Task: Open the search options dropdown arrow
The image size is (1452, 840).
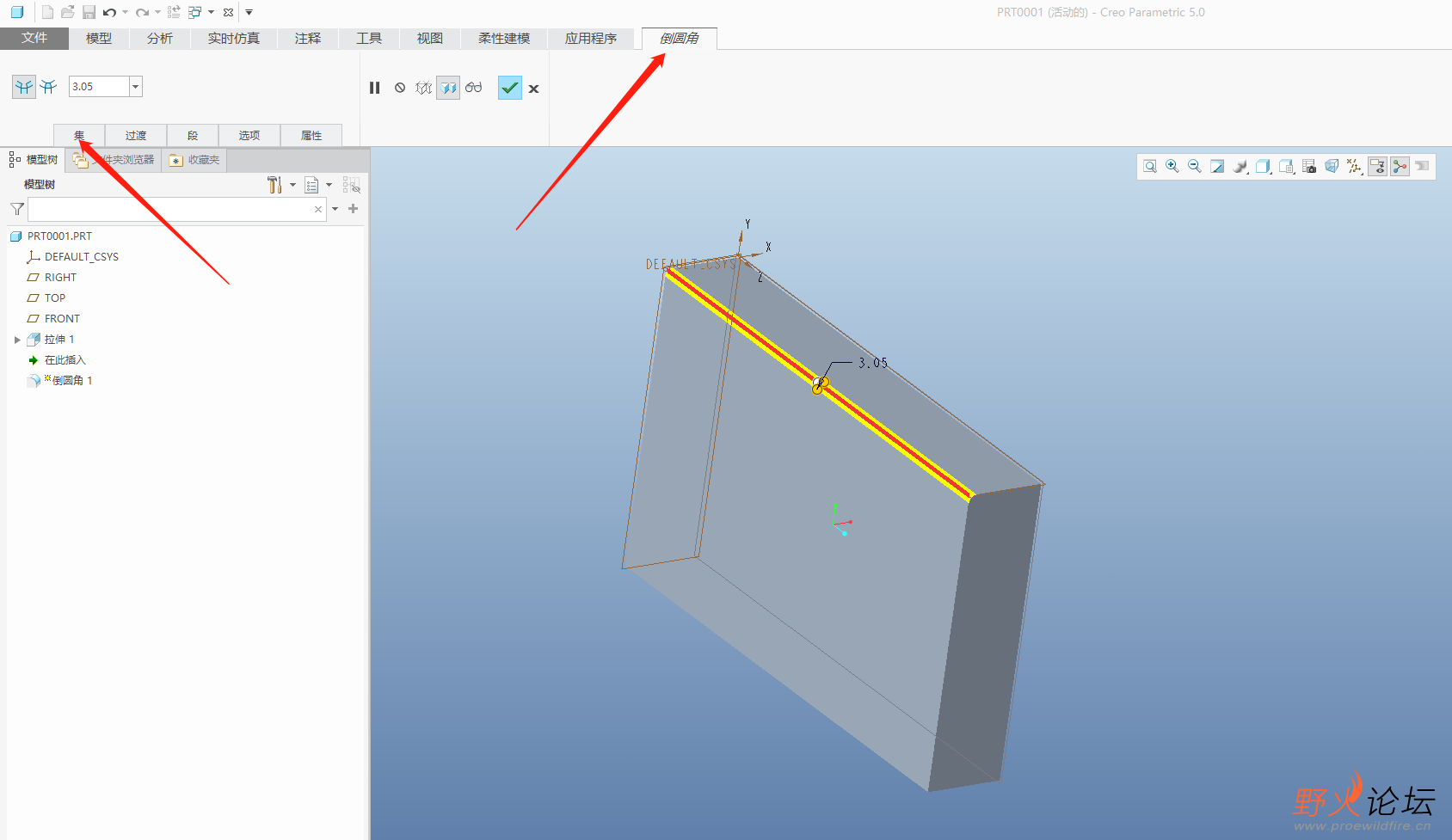Action: pyautogui.click(x=335, y=209)
